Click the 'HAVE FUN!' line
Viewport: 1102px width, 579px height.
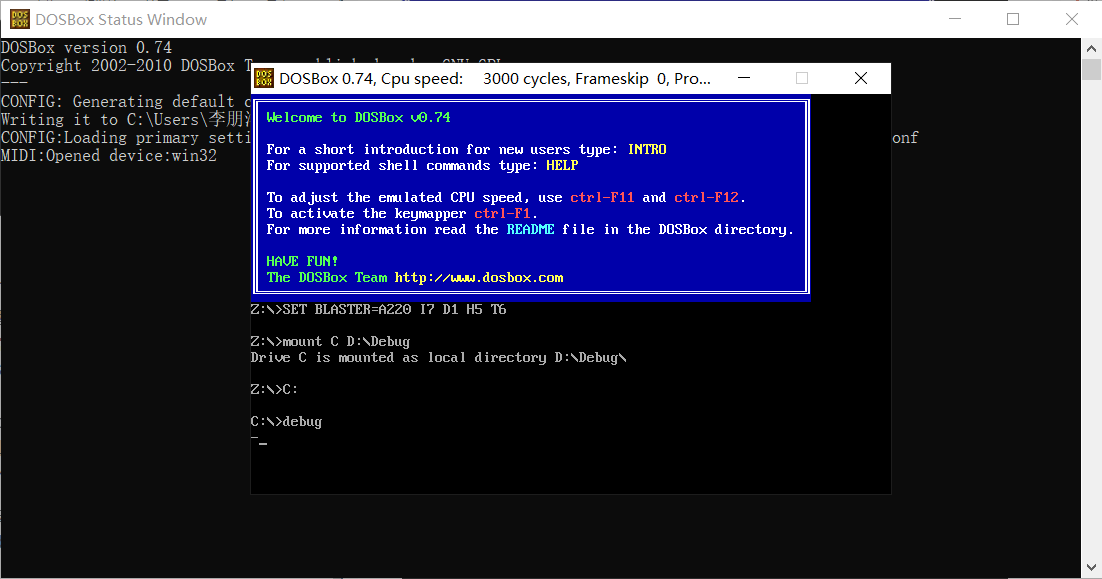click(x=302, y=261)
